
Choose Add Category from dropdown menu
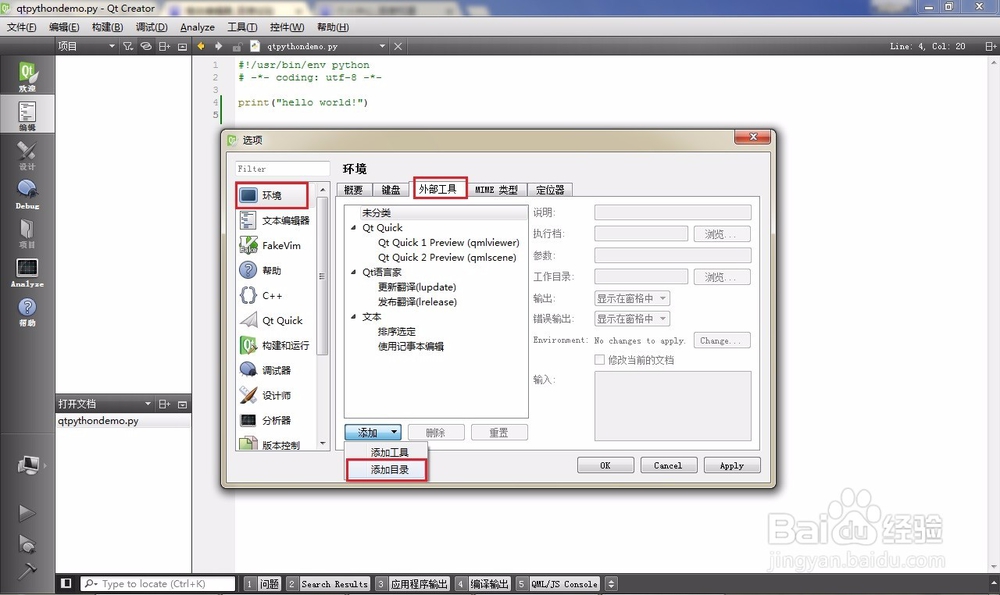tap(390, 469)
